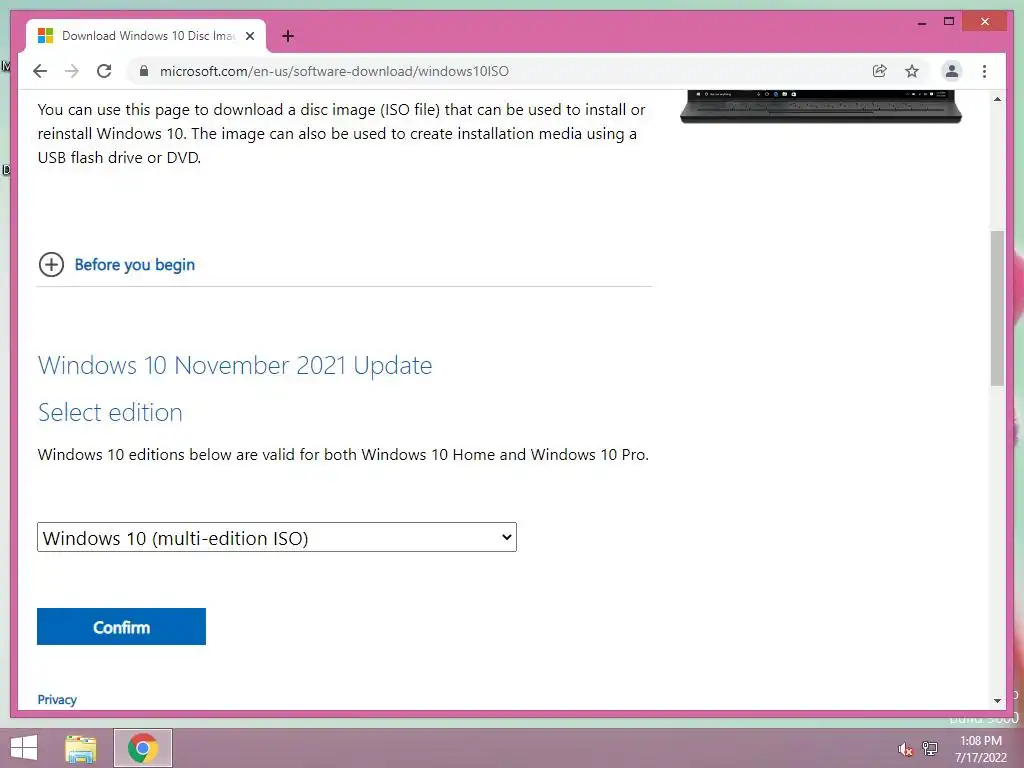Screen dimensions: 1024x768
Task: Click scrollbar down arrow
Action: click(997, 701)
